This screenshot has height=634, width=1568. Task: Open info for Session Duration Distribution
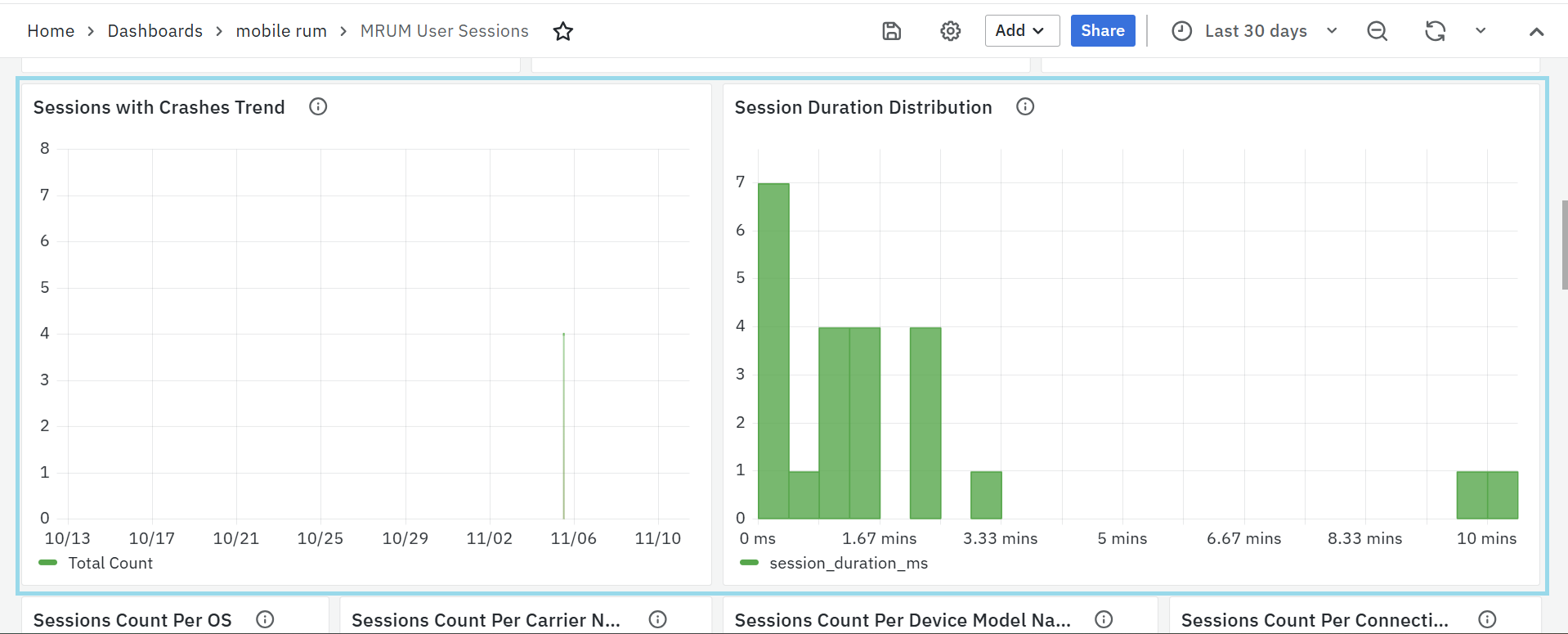(x=1025, y=107)
